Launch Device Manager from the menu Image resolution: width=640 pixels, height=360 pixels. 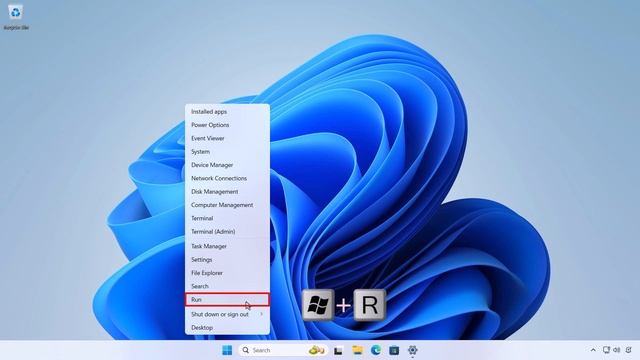click(227, 165)
